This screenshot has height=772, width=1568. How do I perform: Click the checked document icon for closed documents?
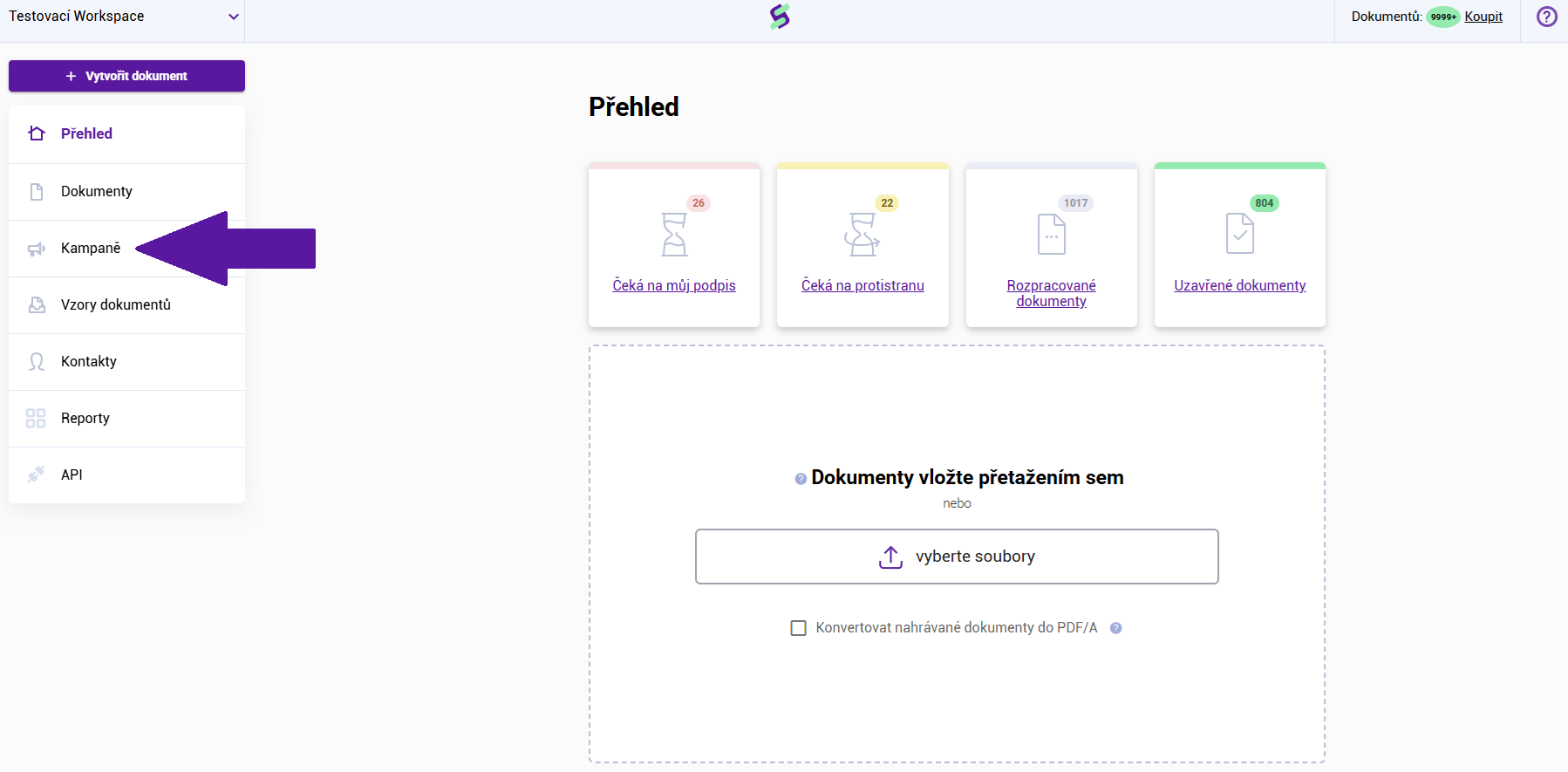point(1239,234)
